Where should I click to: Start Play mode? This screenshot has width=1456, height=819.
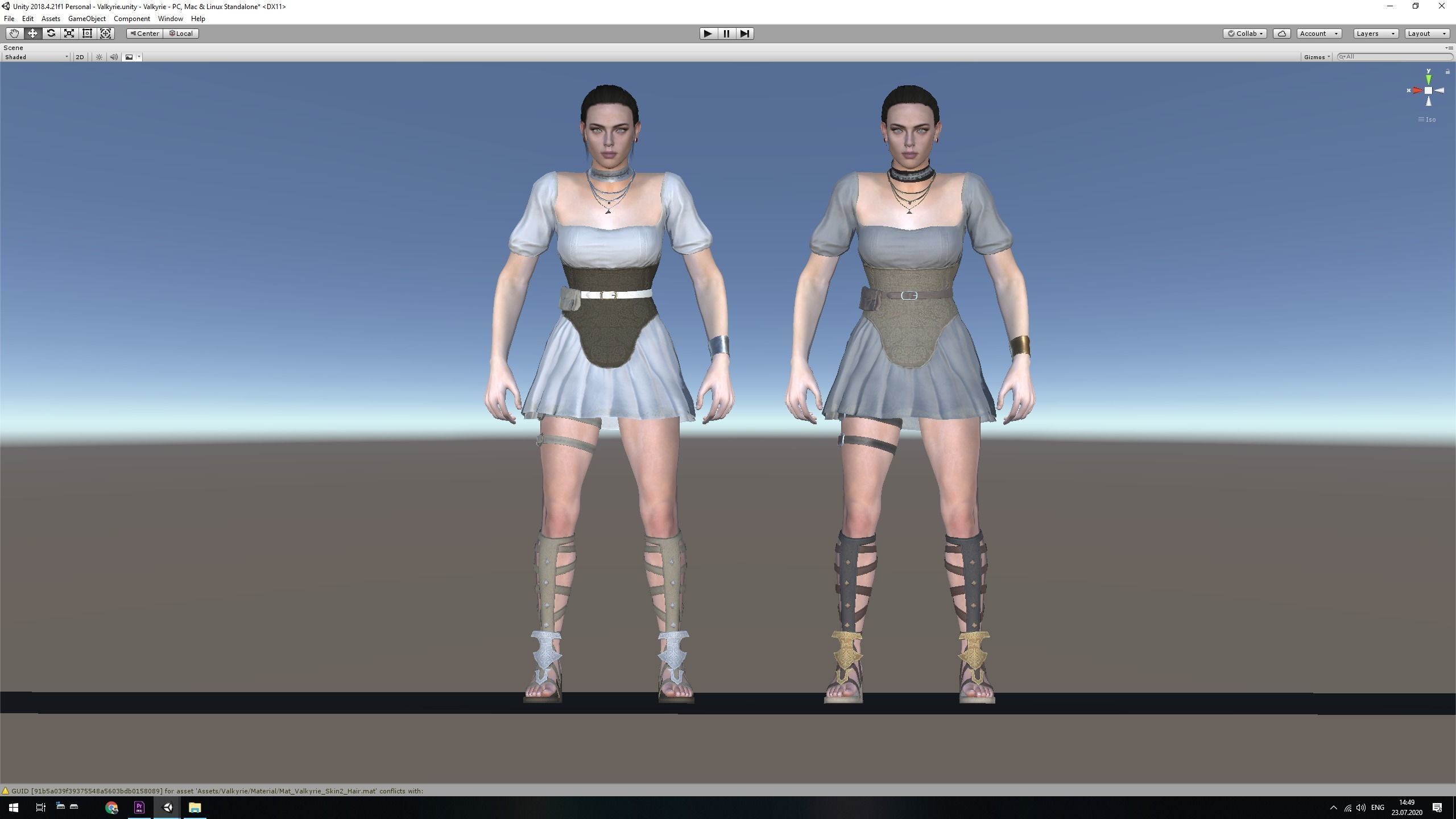click(708, 34)
